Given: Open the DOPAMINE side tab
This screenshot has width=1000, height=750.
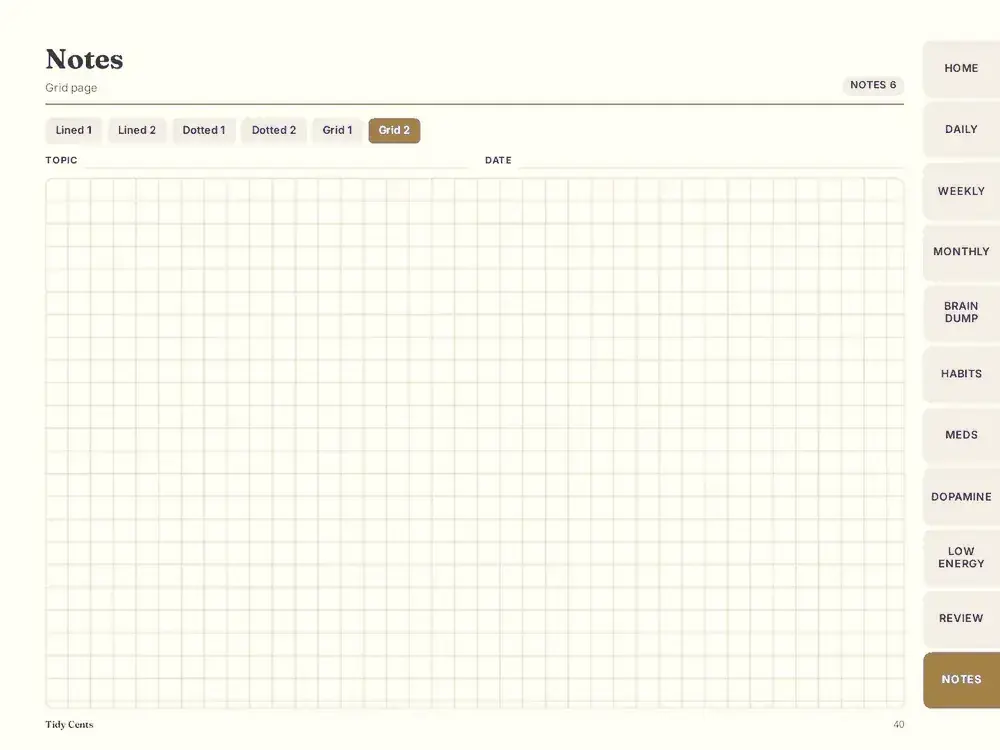Looking at the screenshot, I should point(961,496).
